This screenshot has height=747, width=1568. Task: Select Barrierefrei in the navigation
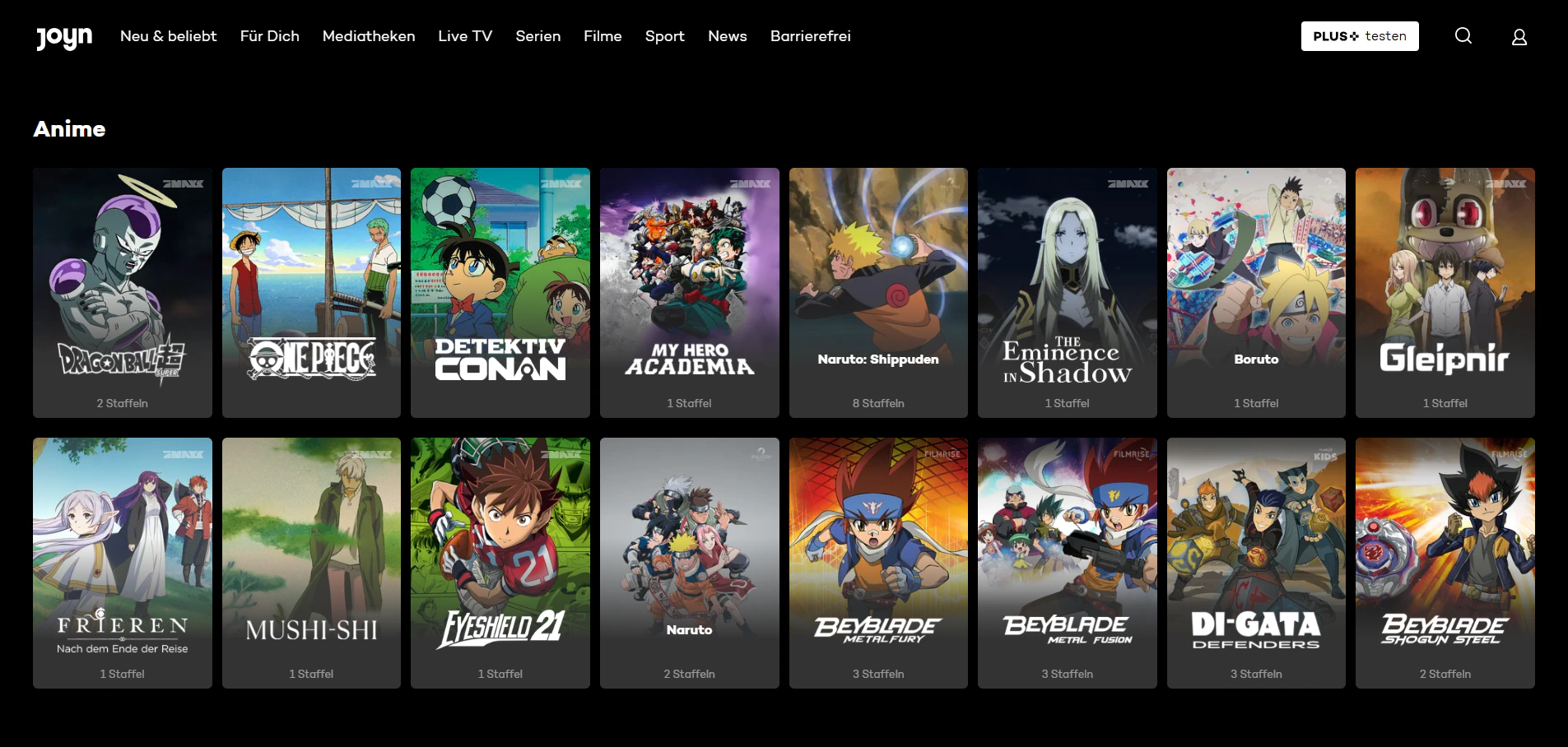point(810,36)
